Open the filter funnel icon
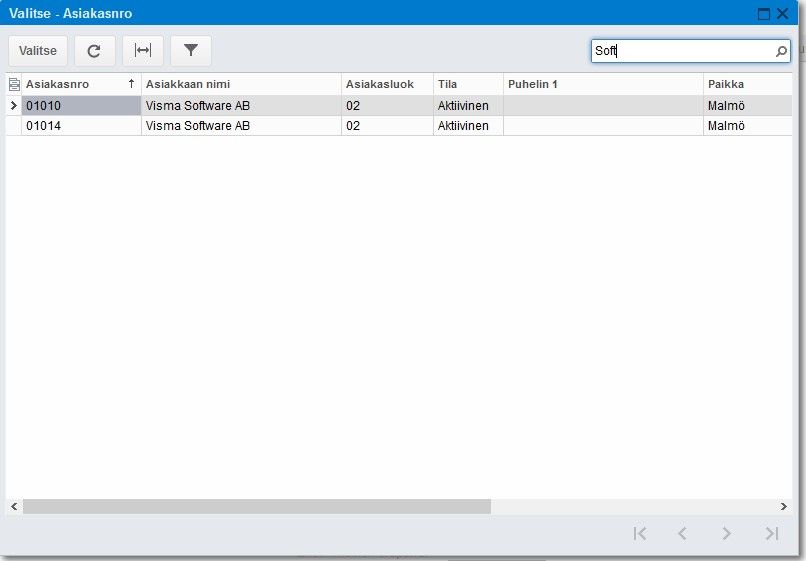 (191, 51)
